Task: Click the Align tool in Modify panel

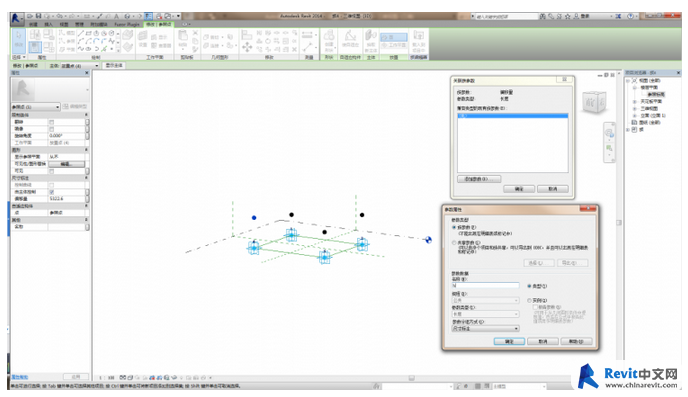Action: (247, 34)
